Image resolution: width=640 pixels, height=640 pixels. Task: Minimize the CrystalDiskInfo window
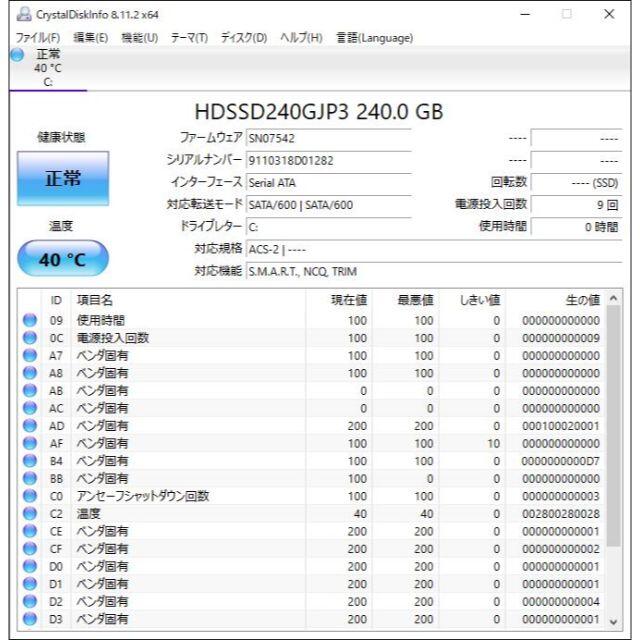[525, 14]
